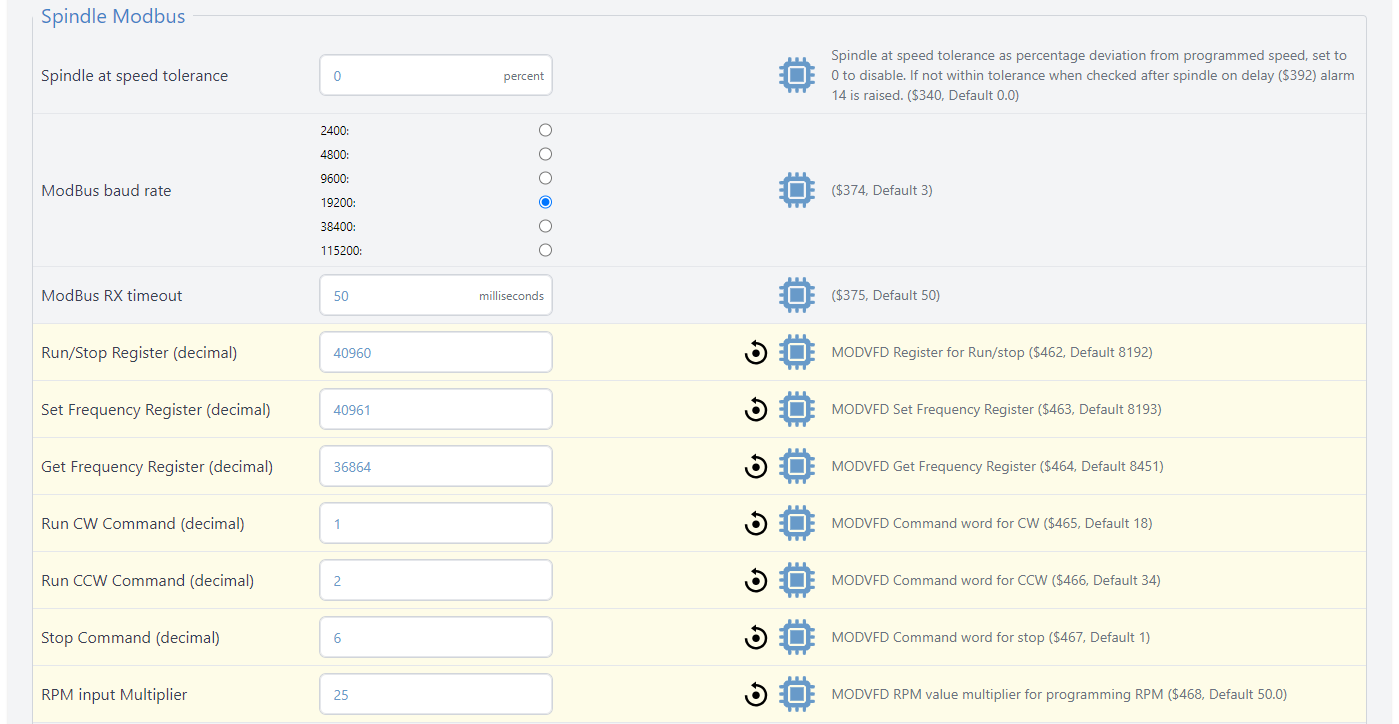The height and width of the screenshot is (724, 1399).
Task: Click the 'Stop Command (decimal)' label
Action: pyautogui.click(x=130, y=637)
